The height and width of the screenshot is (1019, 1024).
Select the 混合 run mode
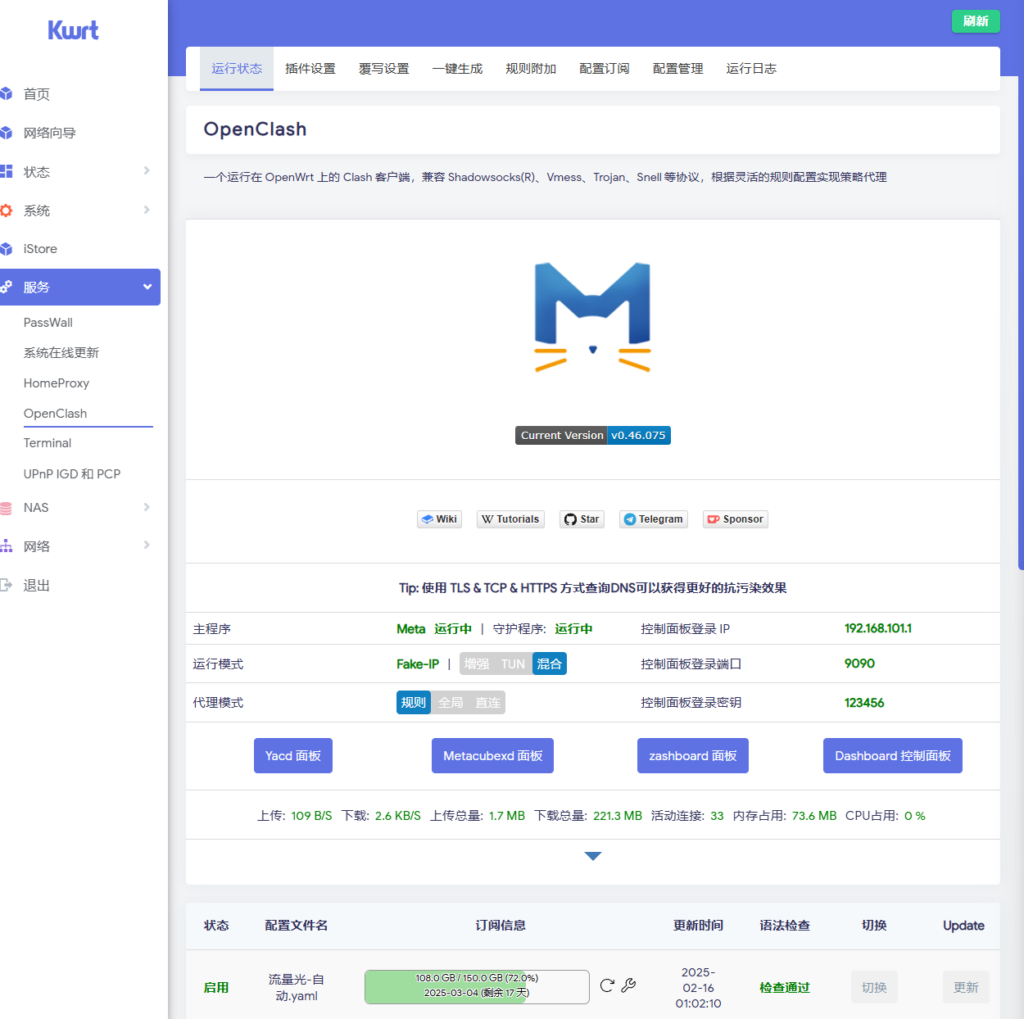(549, 664)
